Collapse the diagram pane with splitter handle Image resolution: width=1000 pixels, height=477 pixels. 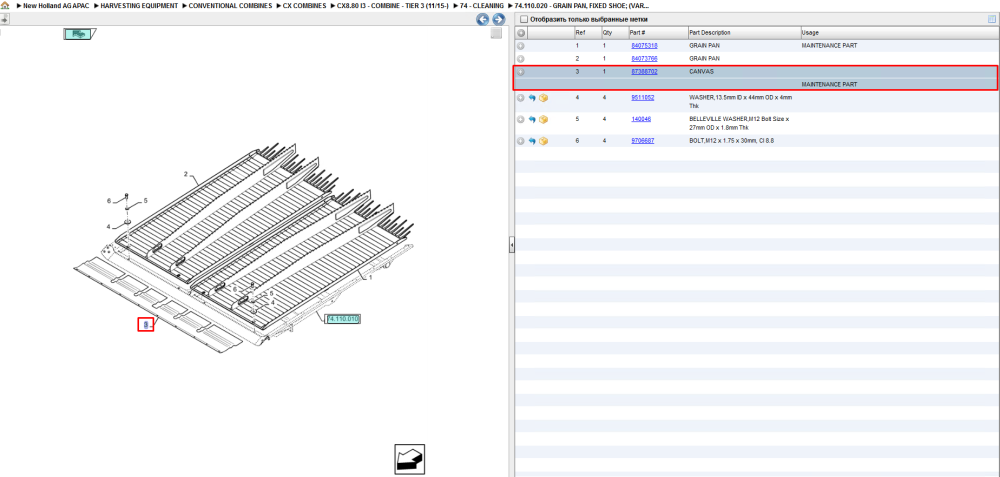pyautogui.click(x=511, y=245)
